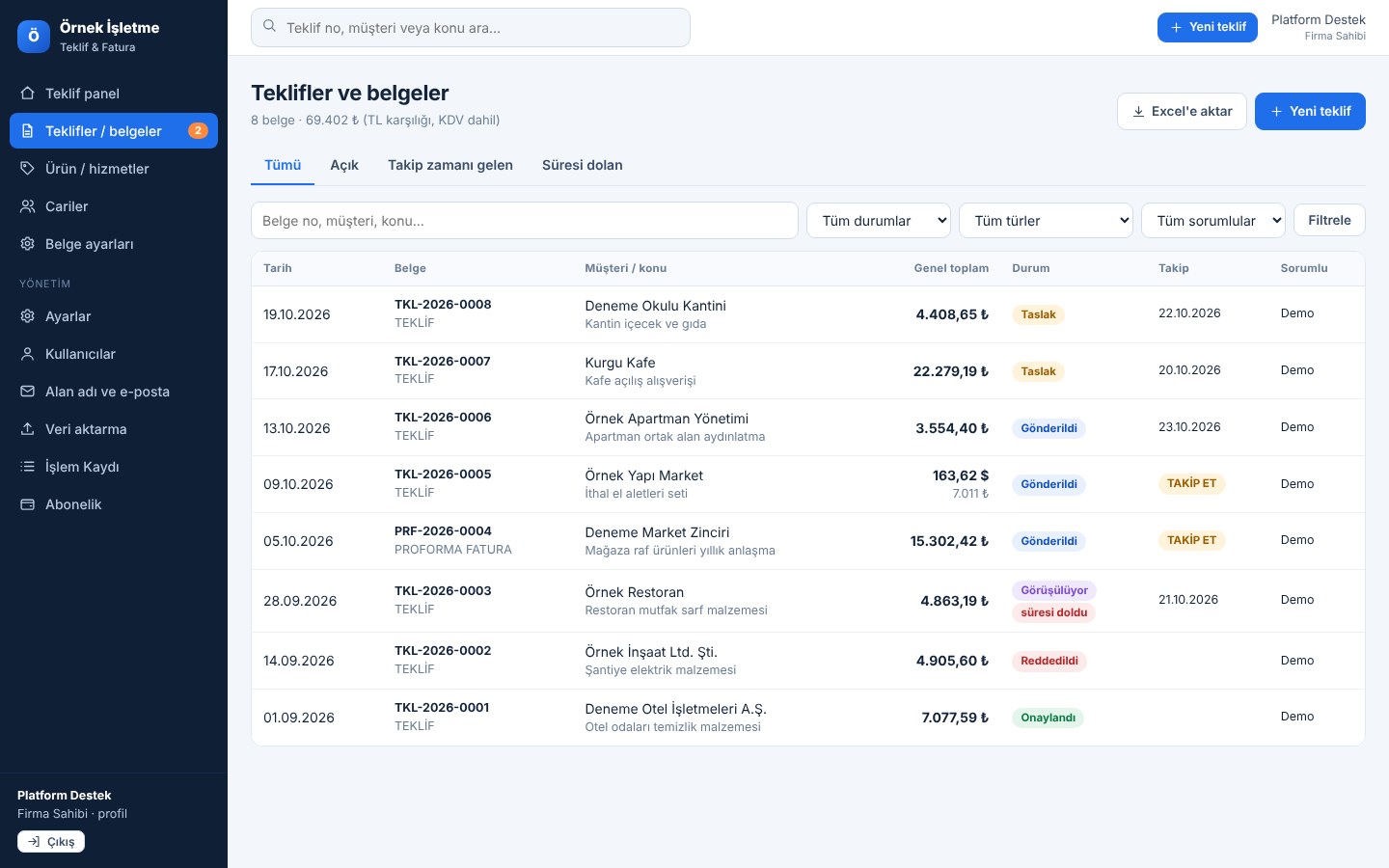
Task: Click the orange badge showing 2
Action: point(198,131)
